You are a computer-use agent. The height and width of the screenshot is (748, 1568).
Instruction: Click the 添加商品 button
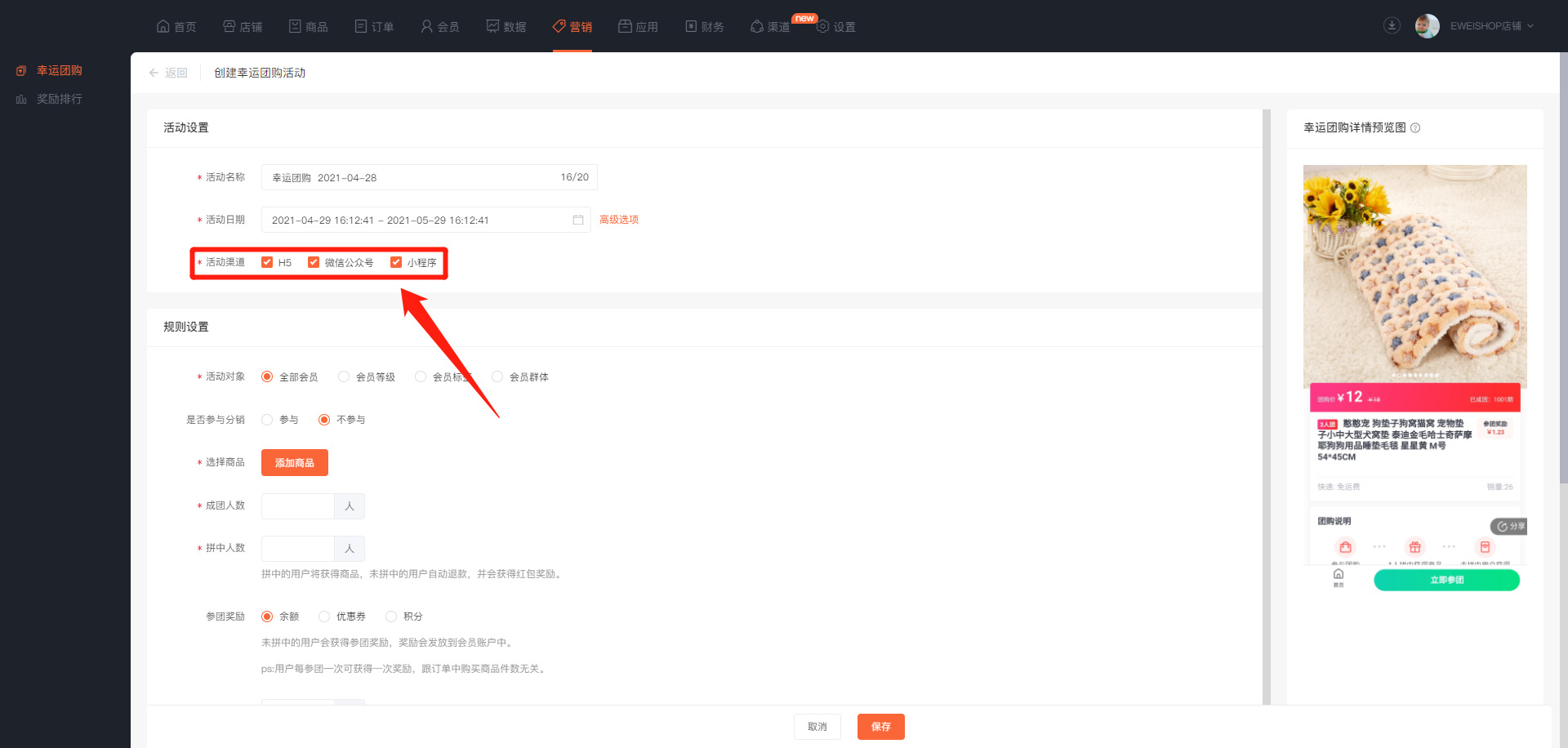pyautogui.click(x=294, y=463)
